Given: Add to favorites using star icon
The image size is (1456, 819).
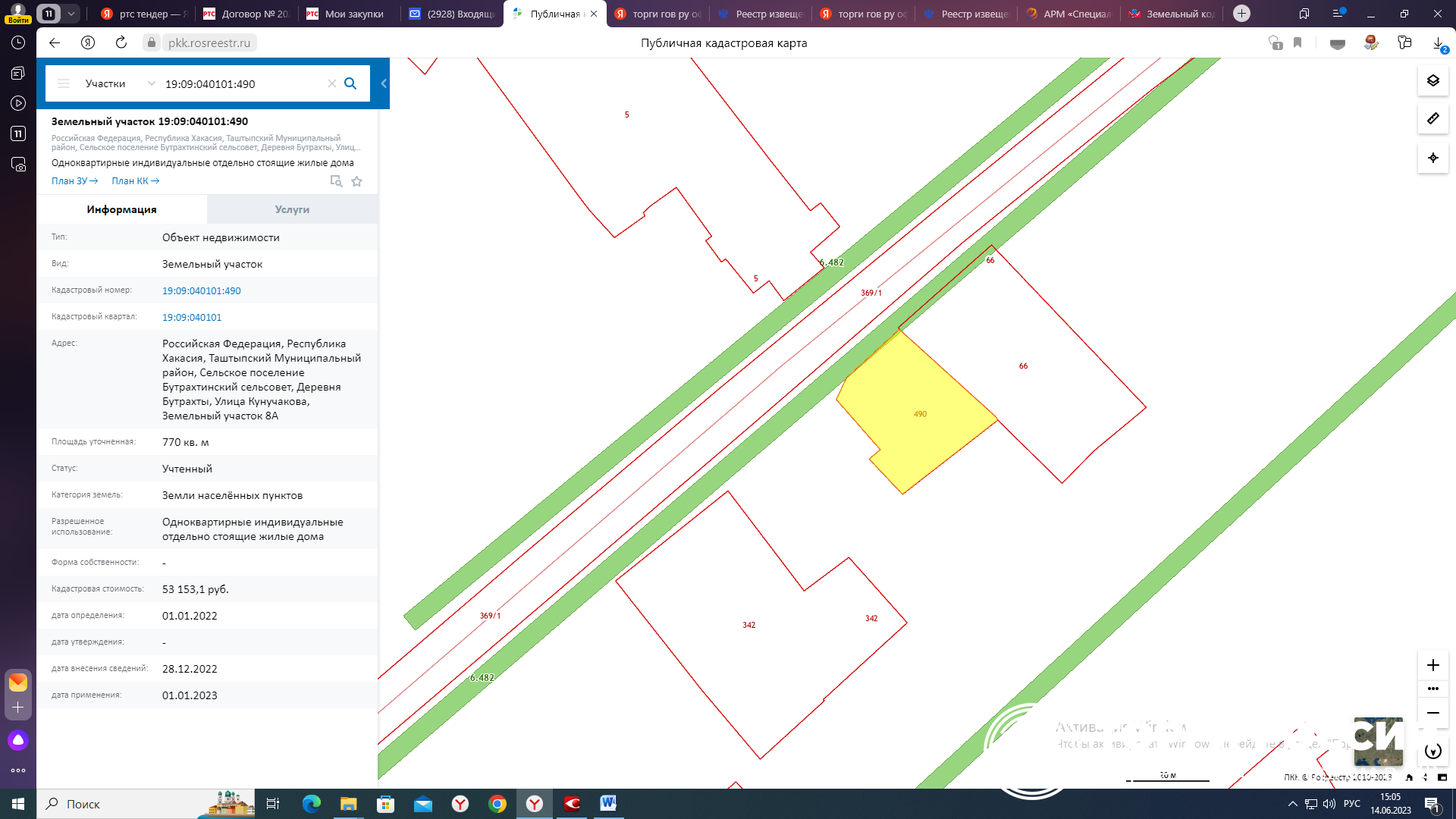Looking at the screenshot, I should (357, 181).
